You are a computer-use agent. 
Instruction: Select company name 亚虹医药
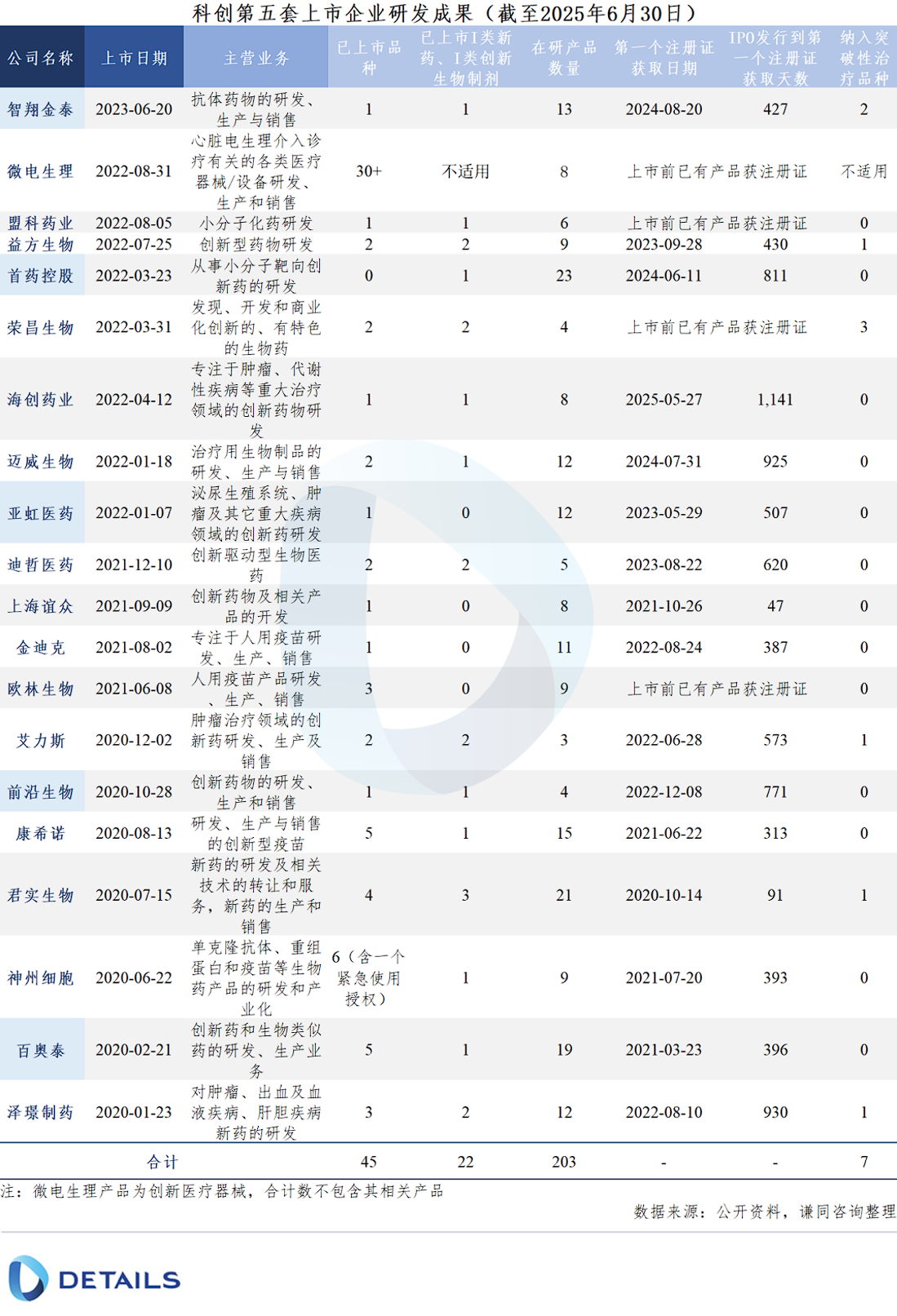41,513
